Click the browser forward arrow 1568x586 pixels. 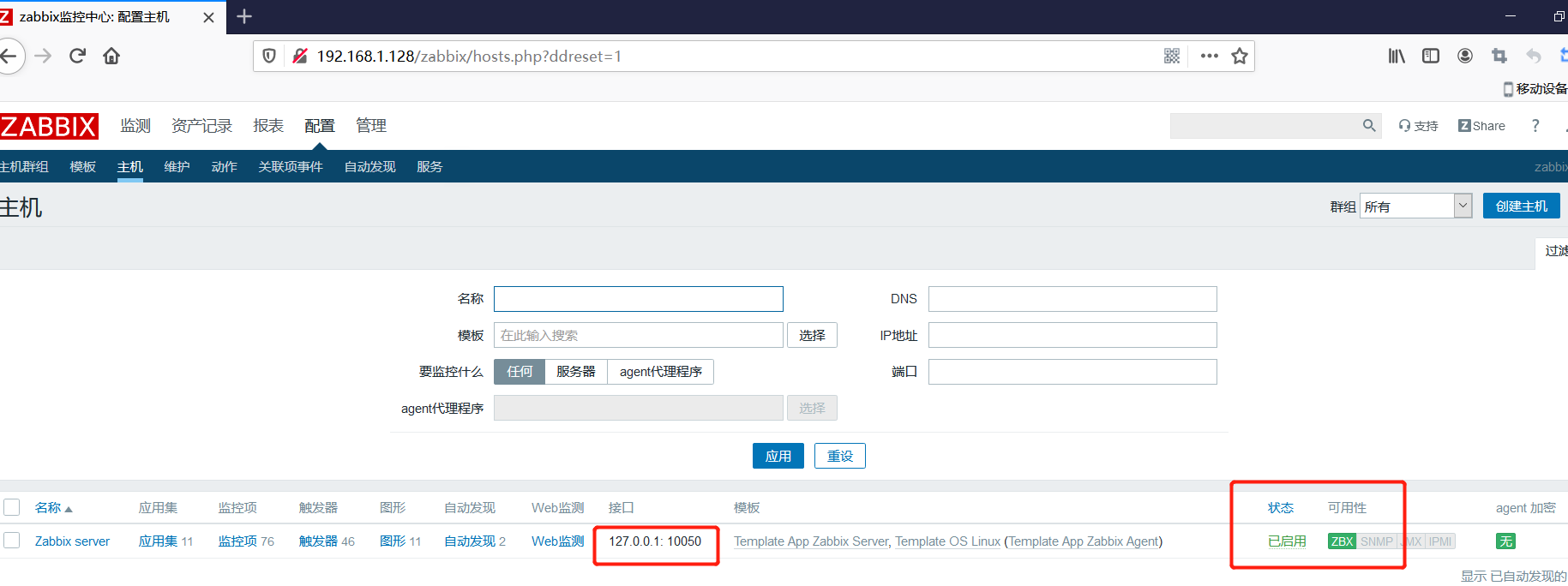[43, 56]
